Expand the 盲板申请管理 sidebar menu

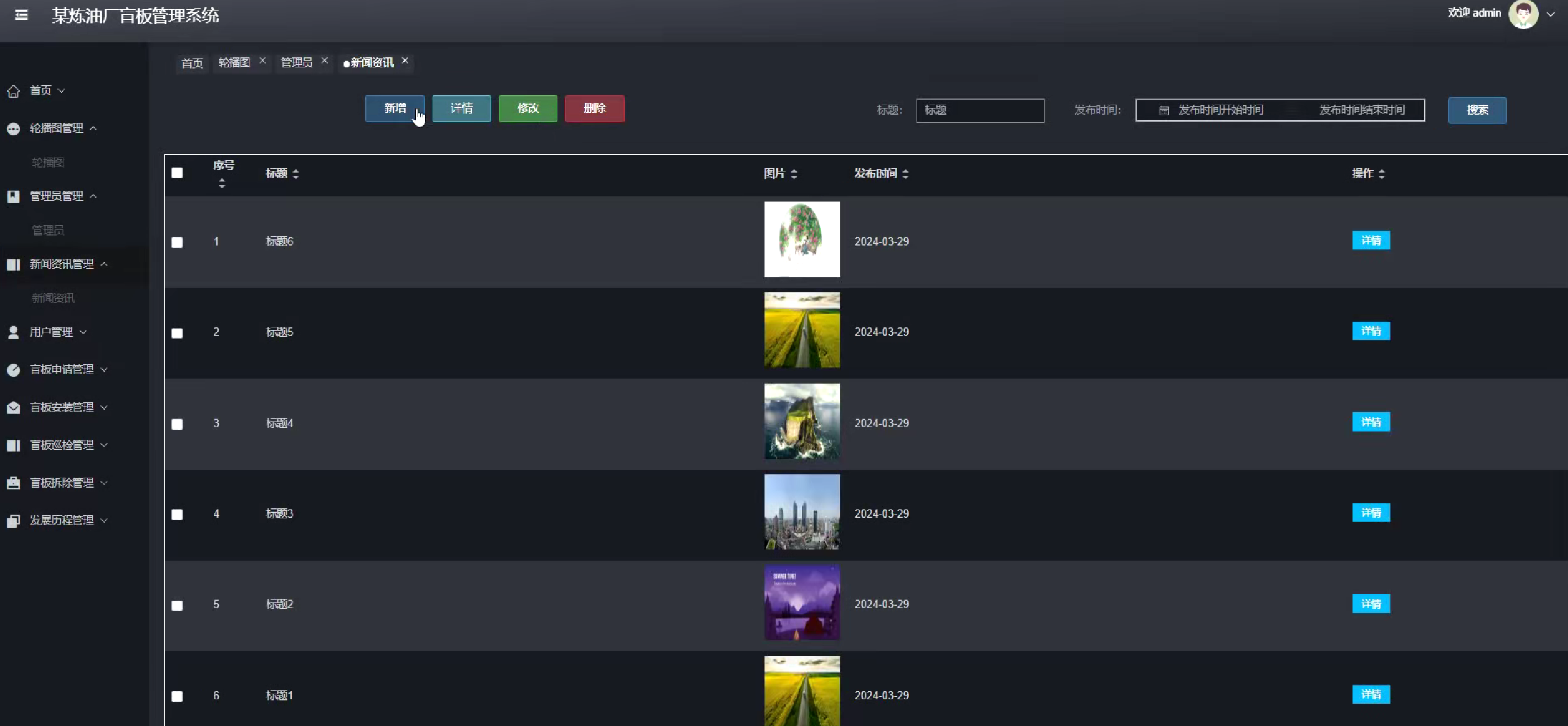[61, 370]
